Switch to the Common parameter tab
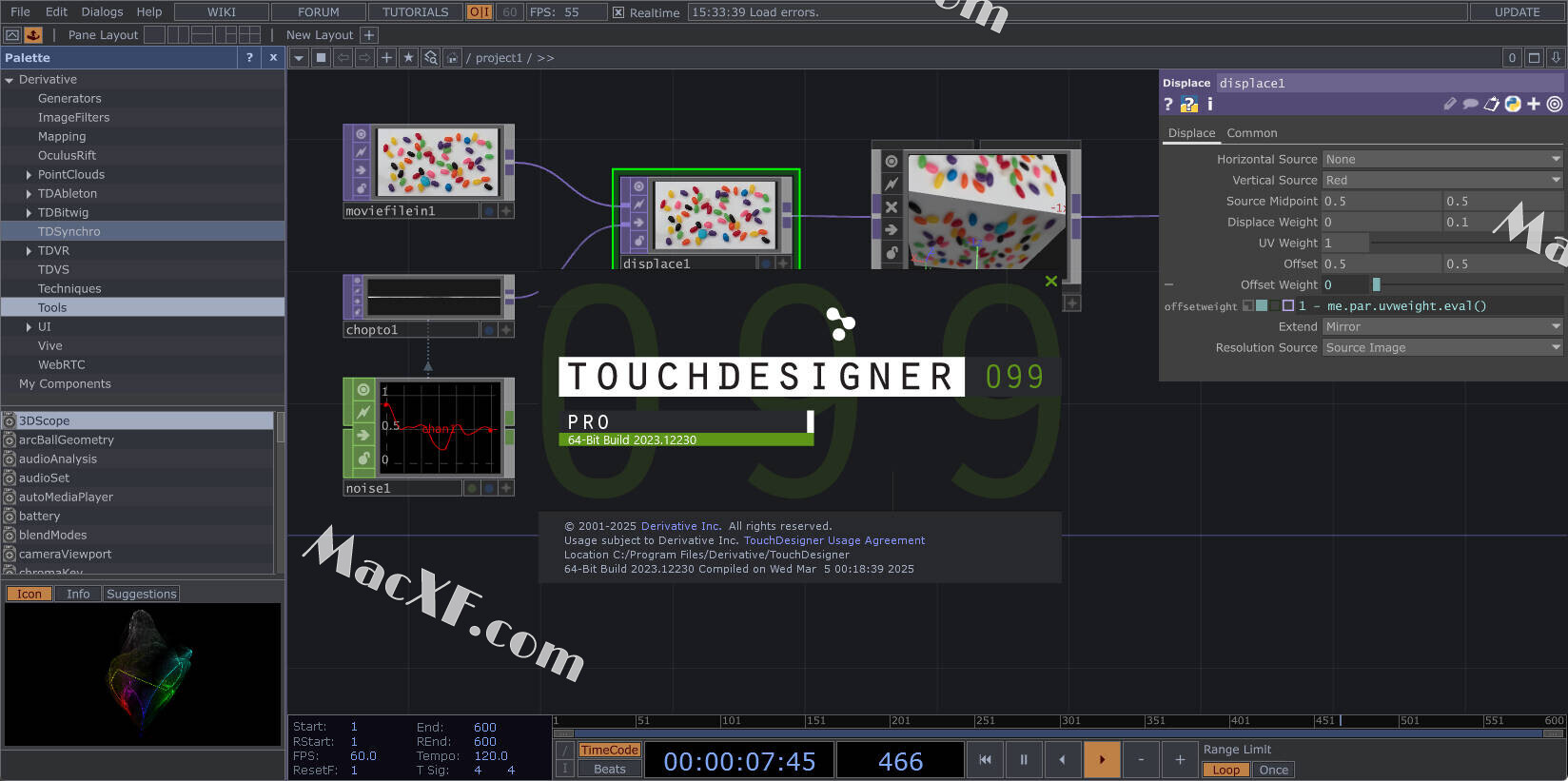 tap(1251, 133)
